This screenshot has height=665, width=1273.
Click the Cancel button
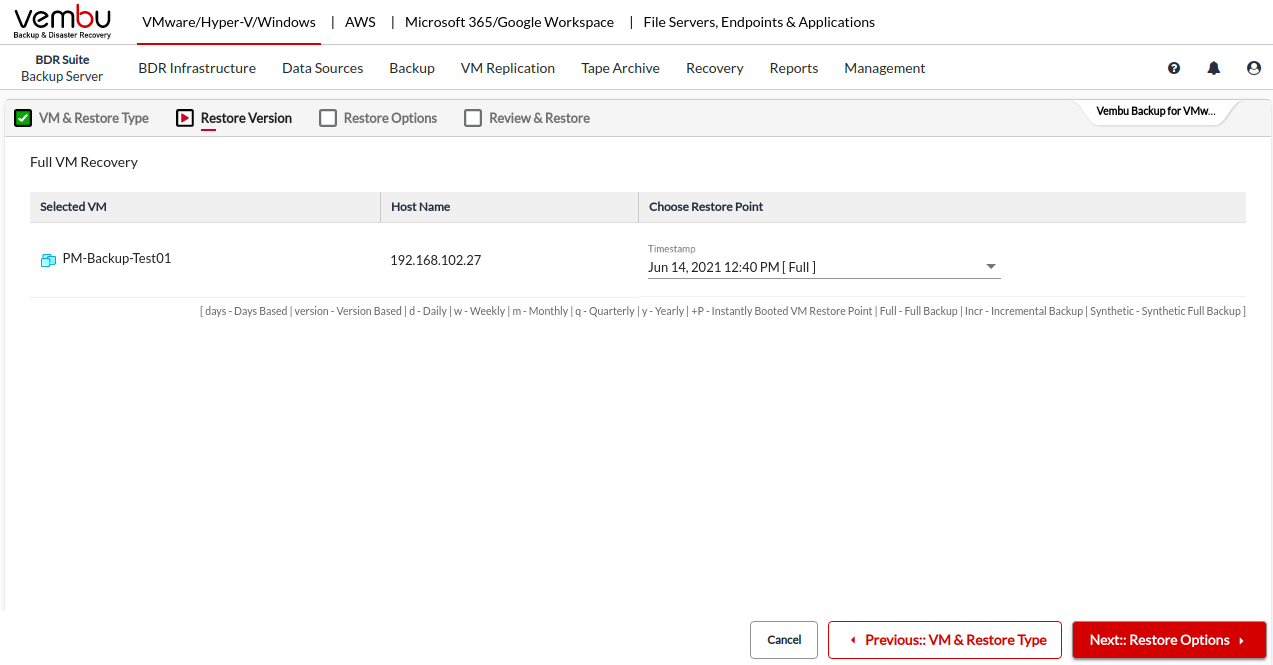pos(784,640)
